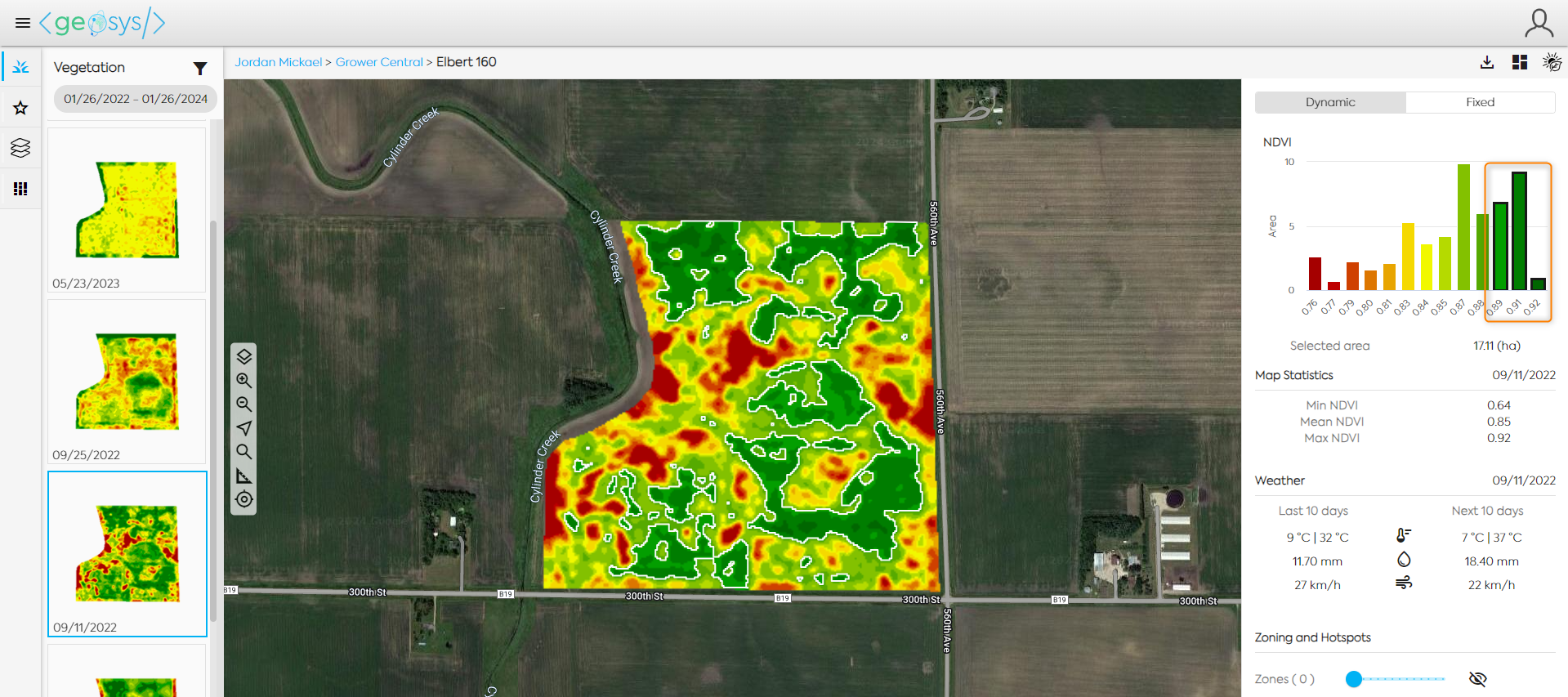Open the user account profile icon
This screenshot has height=697, width=1568.
tap(1539, 23)
